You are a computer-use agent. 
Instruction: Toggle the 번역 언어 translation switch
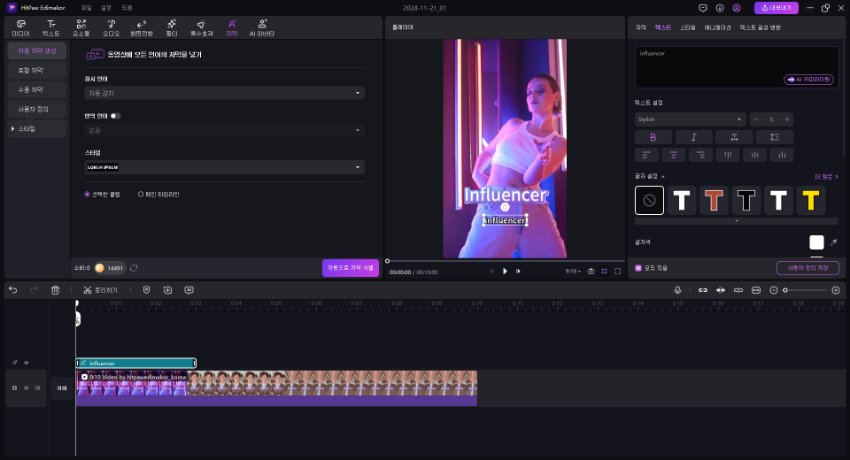click(x=116, y=116)
